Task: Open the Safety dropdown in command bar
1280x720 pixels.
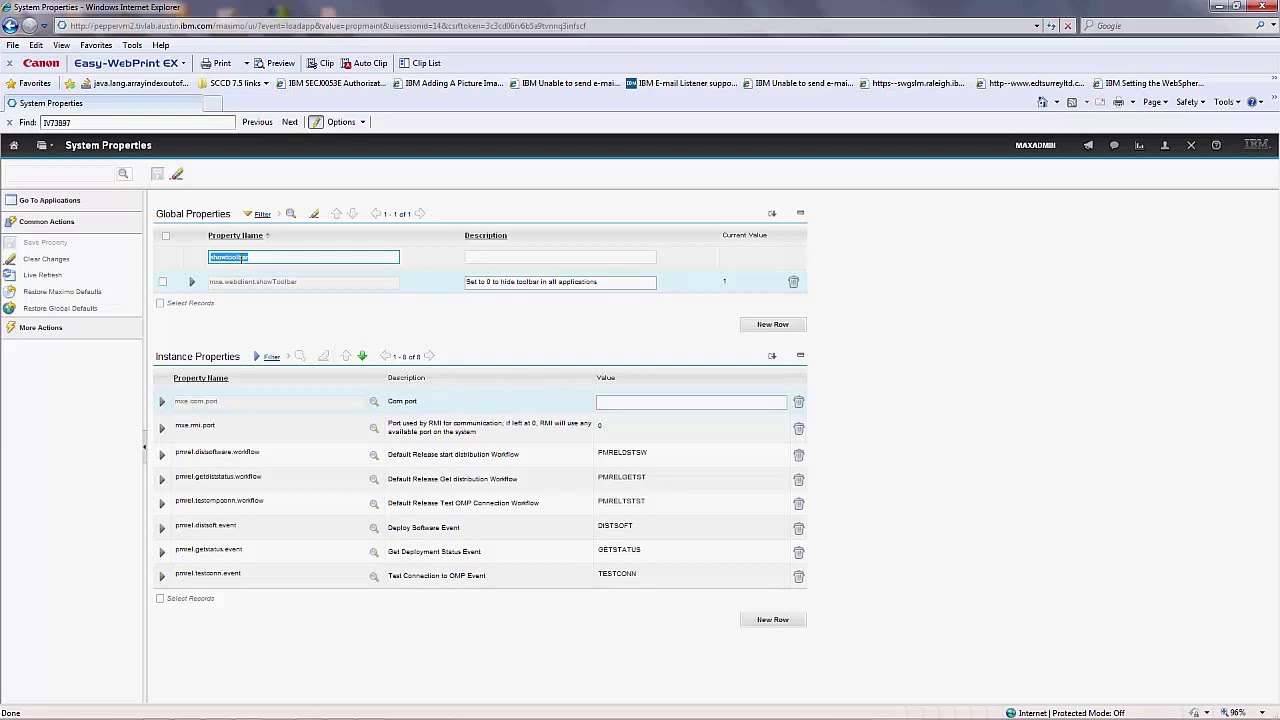Action: click(1190, 102)
